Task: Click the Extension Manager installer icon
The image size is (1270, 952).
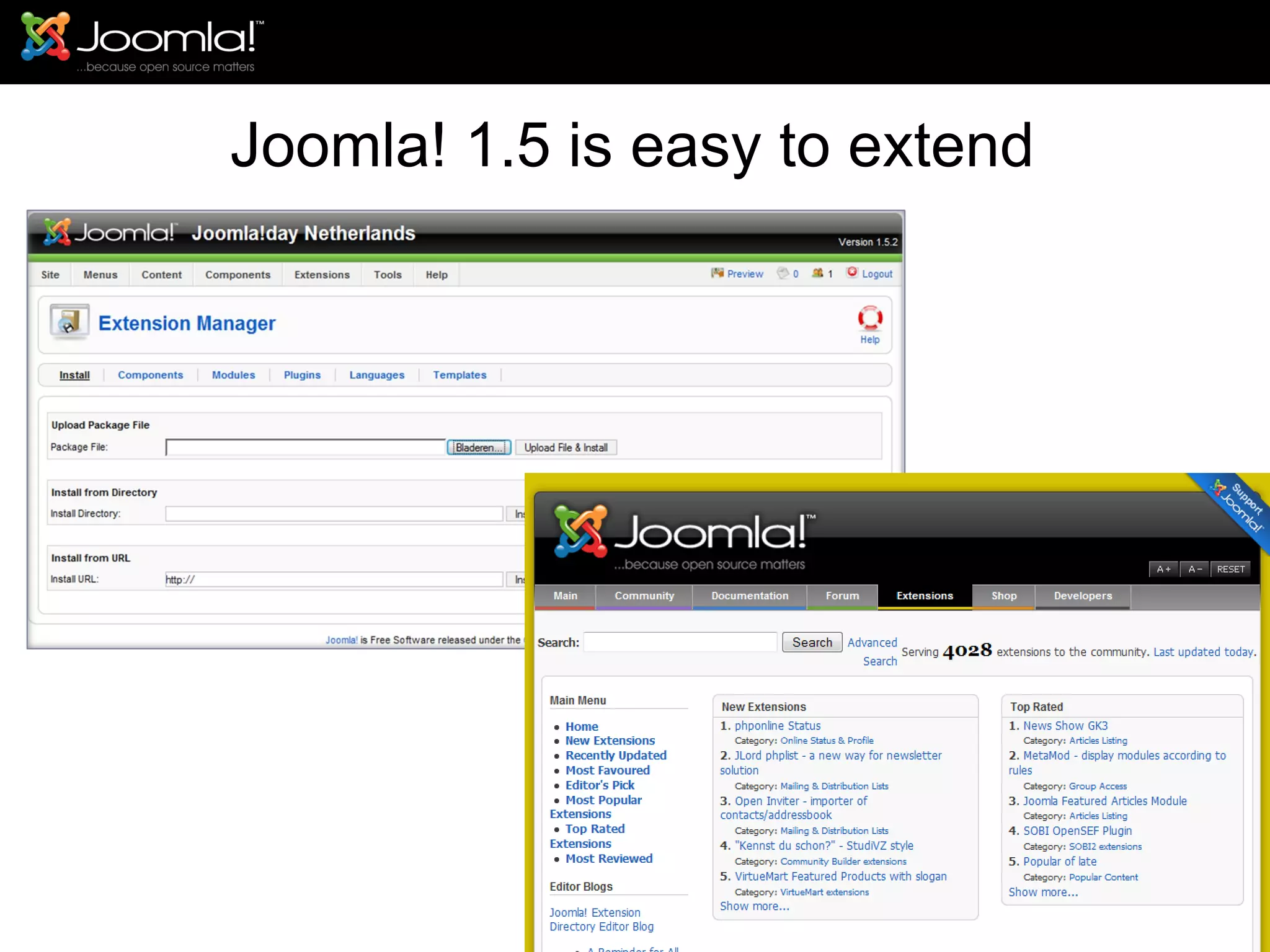Action: (69, 321)
